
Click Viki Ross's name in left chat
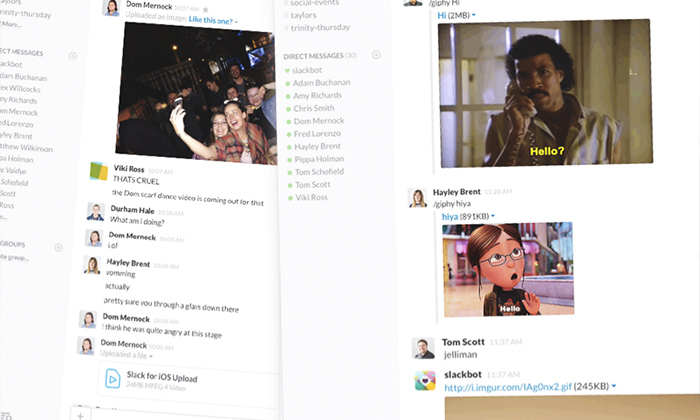(129, 169)
